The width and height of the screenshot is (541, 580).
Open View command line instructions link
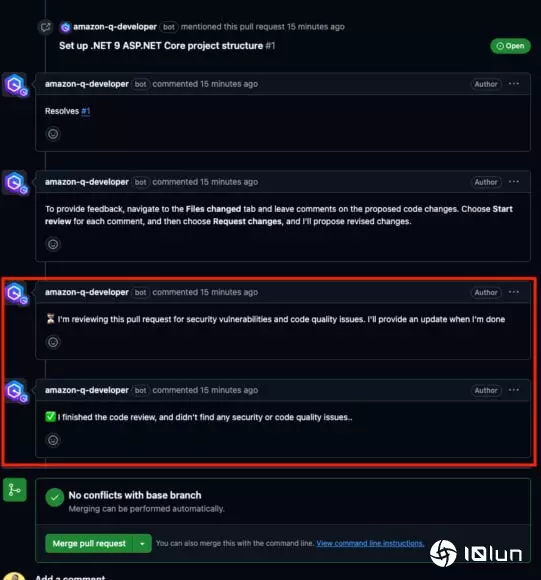[370, 543]
